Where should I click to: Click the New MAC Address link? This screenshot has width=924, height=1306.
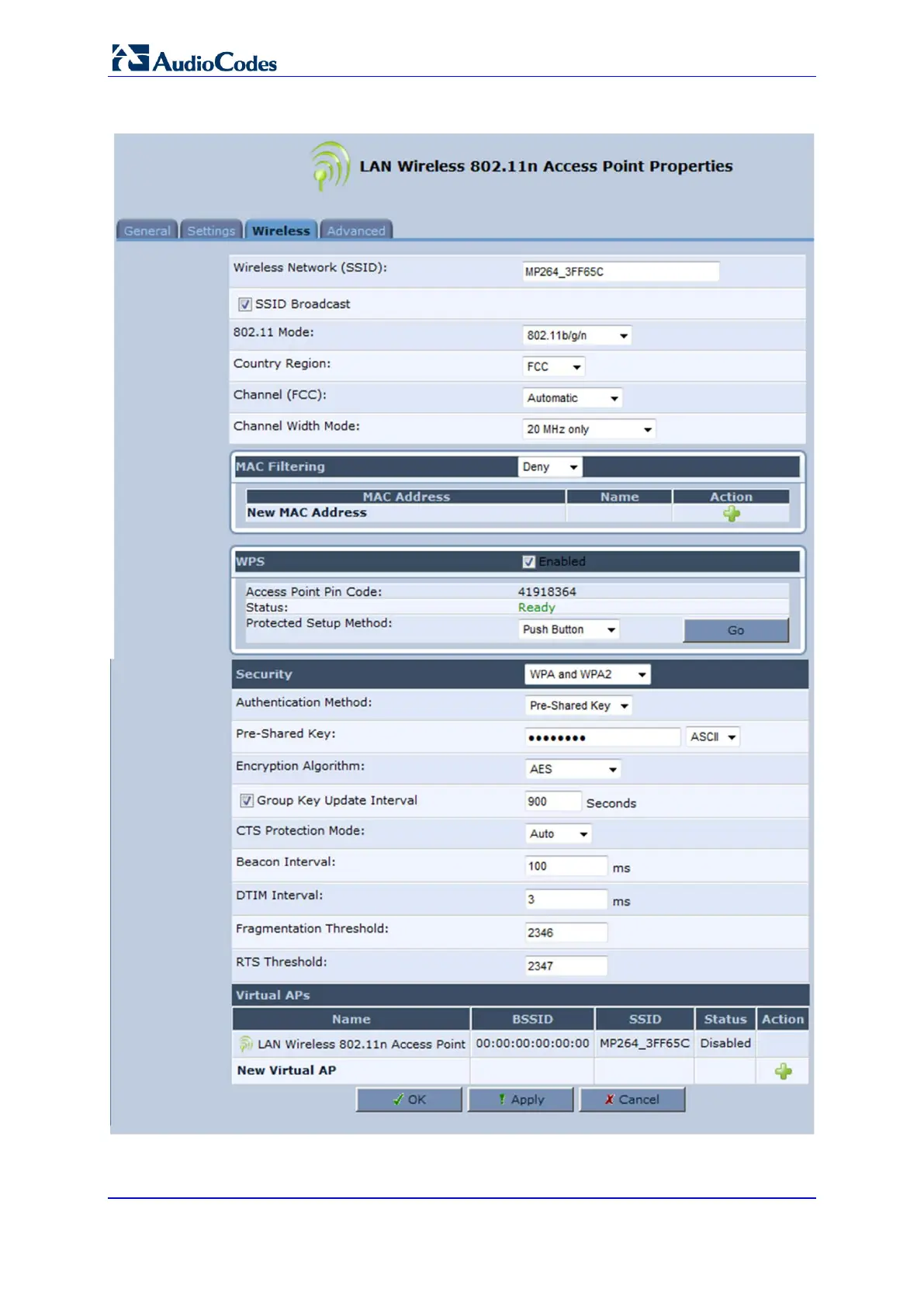coord(306,512)
